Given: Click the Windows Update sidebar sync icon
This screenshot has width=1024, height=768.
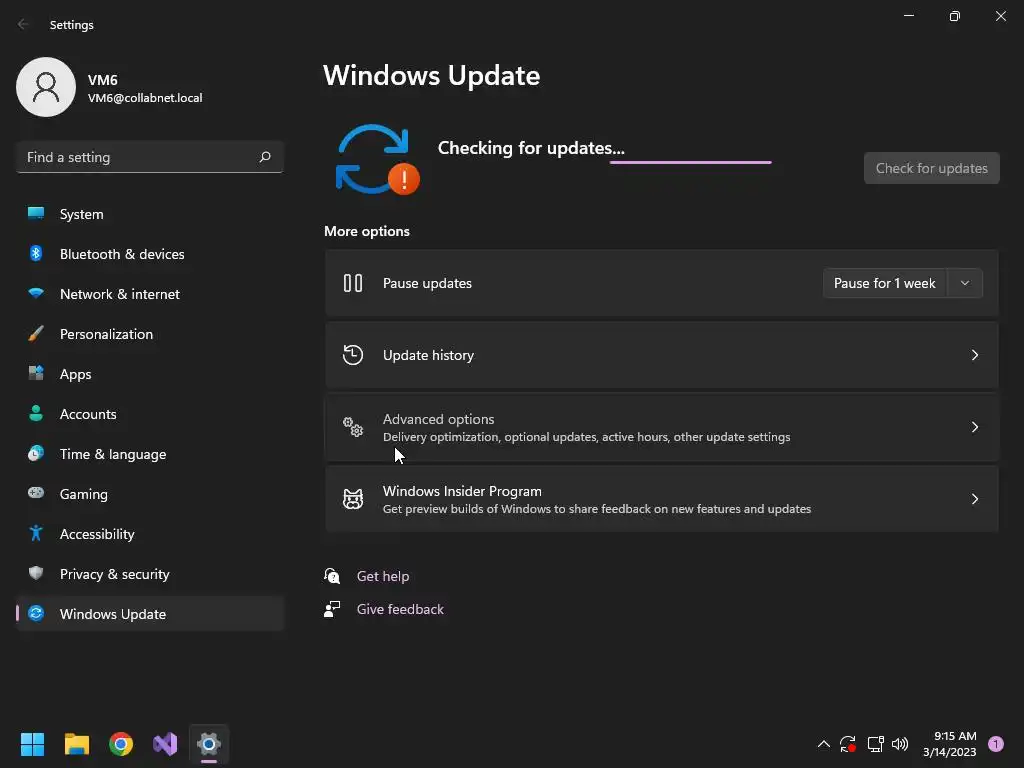Looking at the screenshot, I should pos(36,613).
